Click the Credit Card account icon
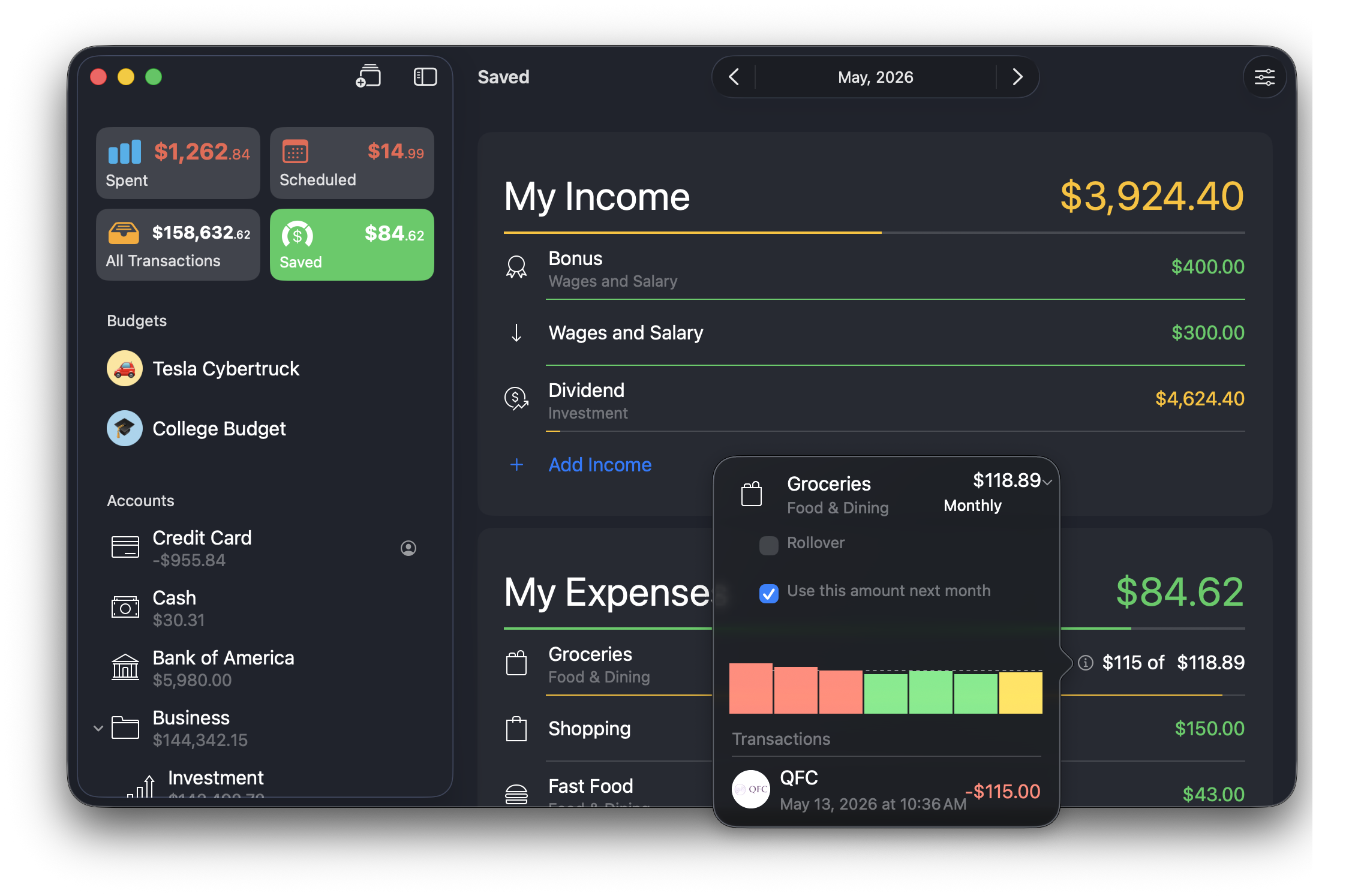This screenshot has width=1364, height=896. point(125,547)
